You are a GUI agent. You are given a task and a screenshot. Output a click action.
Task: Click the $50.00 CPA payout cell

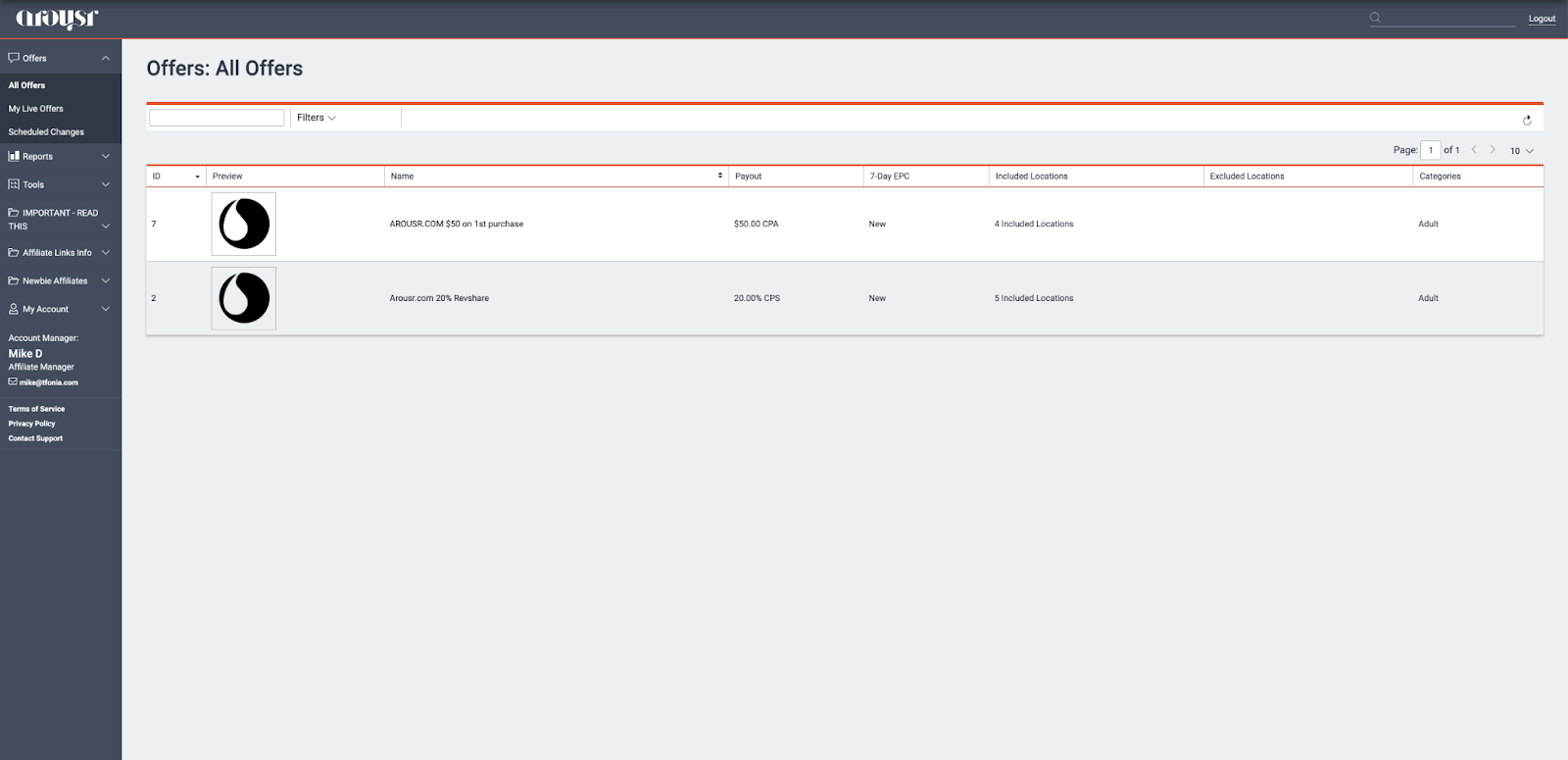tap(757, 225)
